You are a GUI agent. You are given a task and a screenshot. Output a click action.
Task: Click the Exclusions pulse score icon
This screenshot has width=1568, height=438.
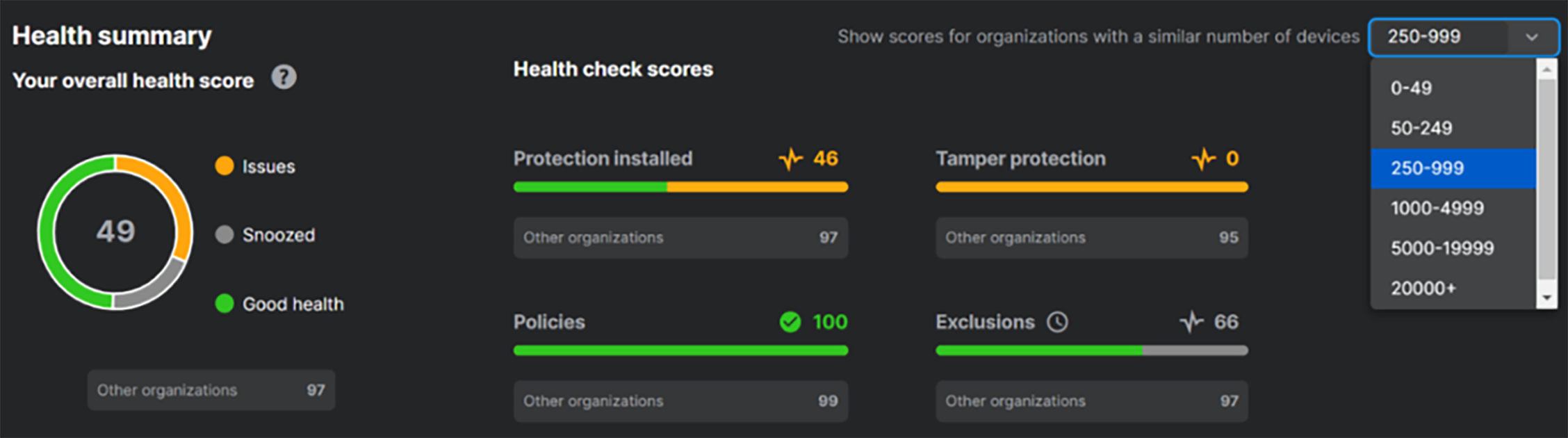pos(1191,322)
